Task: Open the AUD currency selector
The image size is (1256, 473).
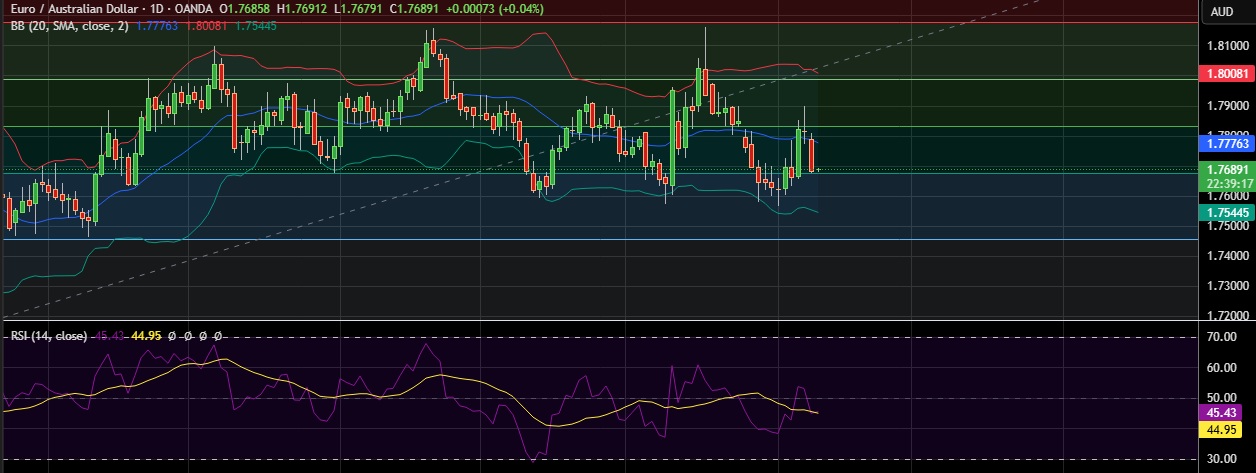Action: [1222, 12]
